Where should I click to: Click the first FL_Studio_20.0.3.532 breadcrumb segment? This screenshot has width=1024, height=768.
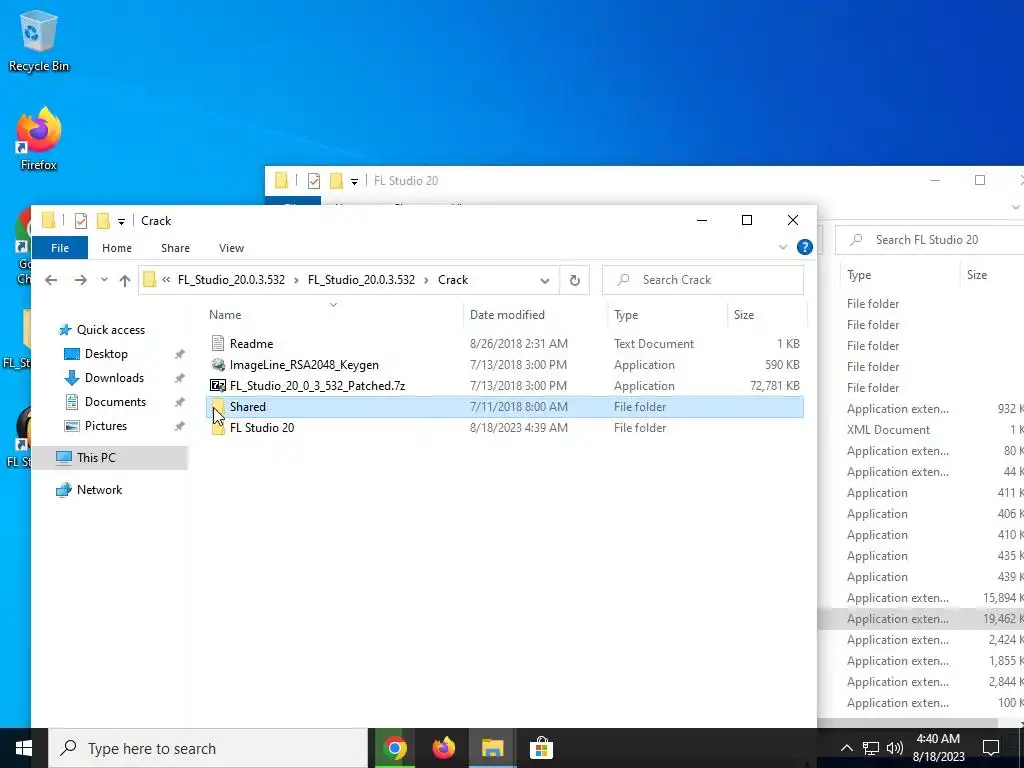click(x=231, y=280)
